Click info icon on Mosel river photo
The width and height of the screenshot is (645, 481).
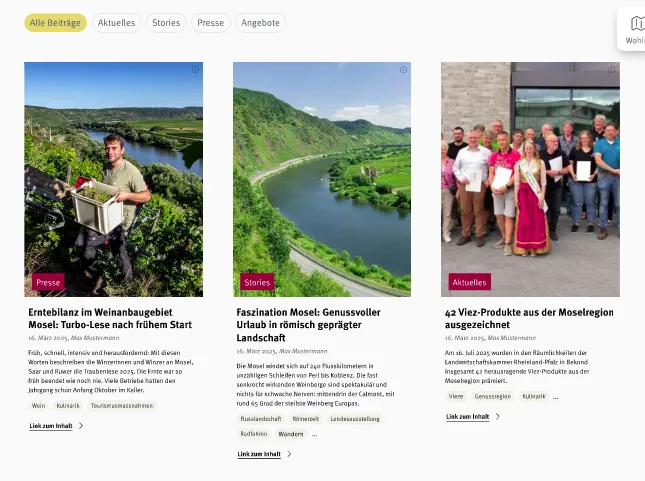pyautogui.click(x=404, y=70)
